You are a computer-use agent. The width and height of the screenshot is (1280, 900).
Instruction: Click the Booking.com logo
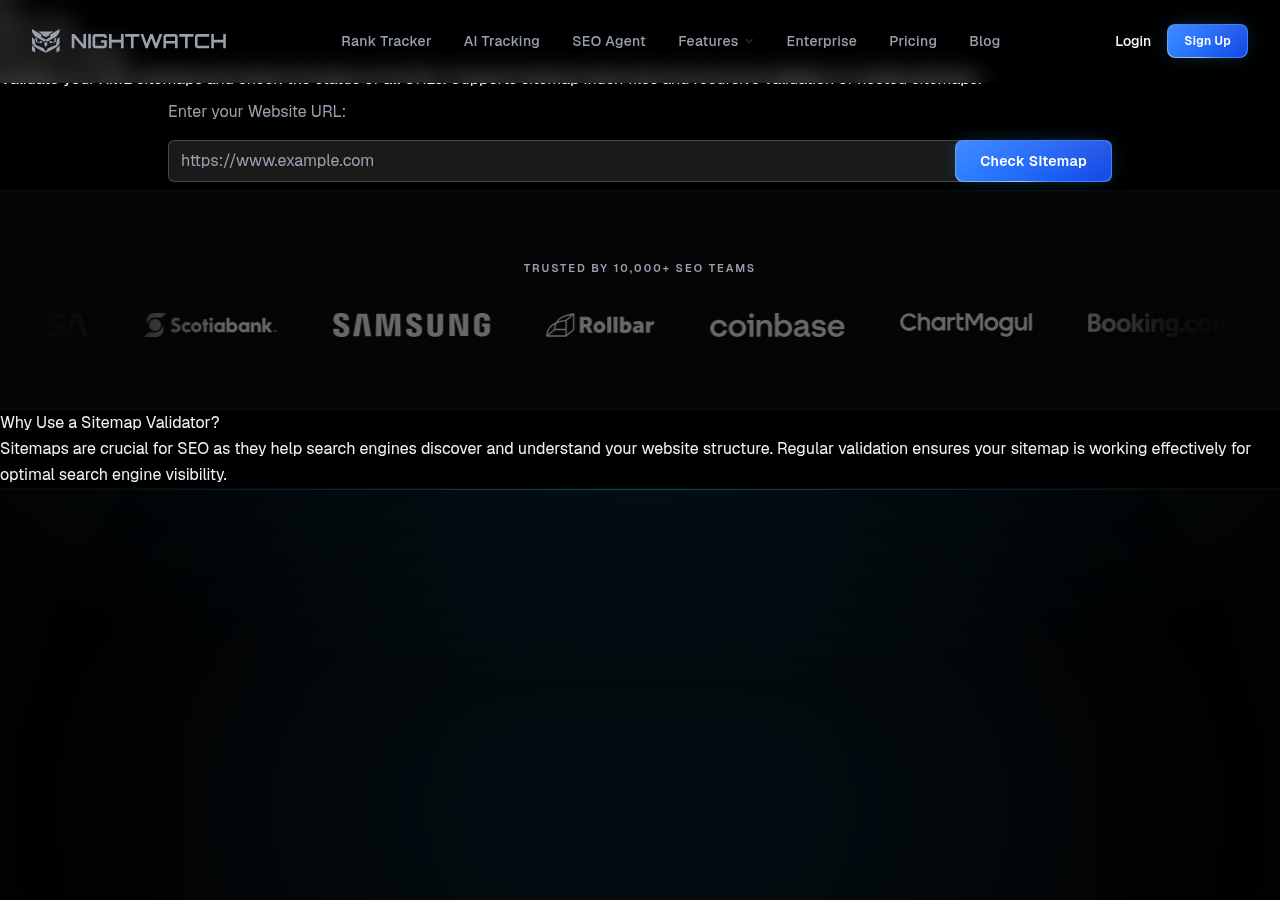tap(1160, 324)
